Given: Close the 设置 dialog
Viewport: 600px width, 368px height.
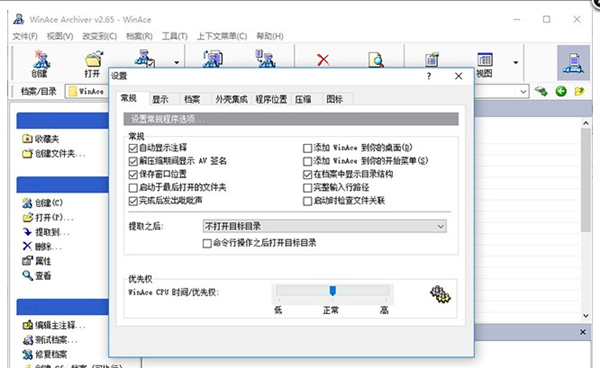Looking at the screenshot, I should point(458,76).
